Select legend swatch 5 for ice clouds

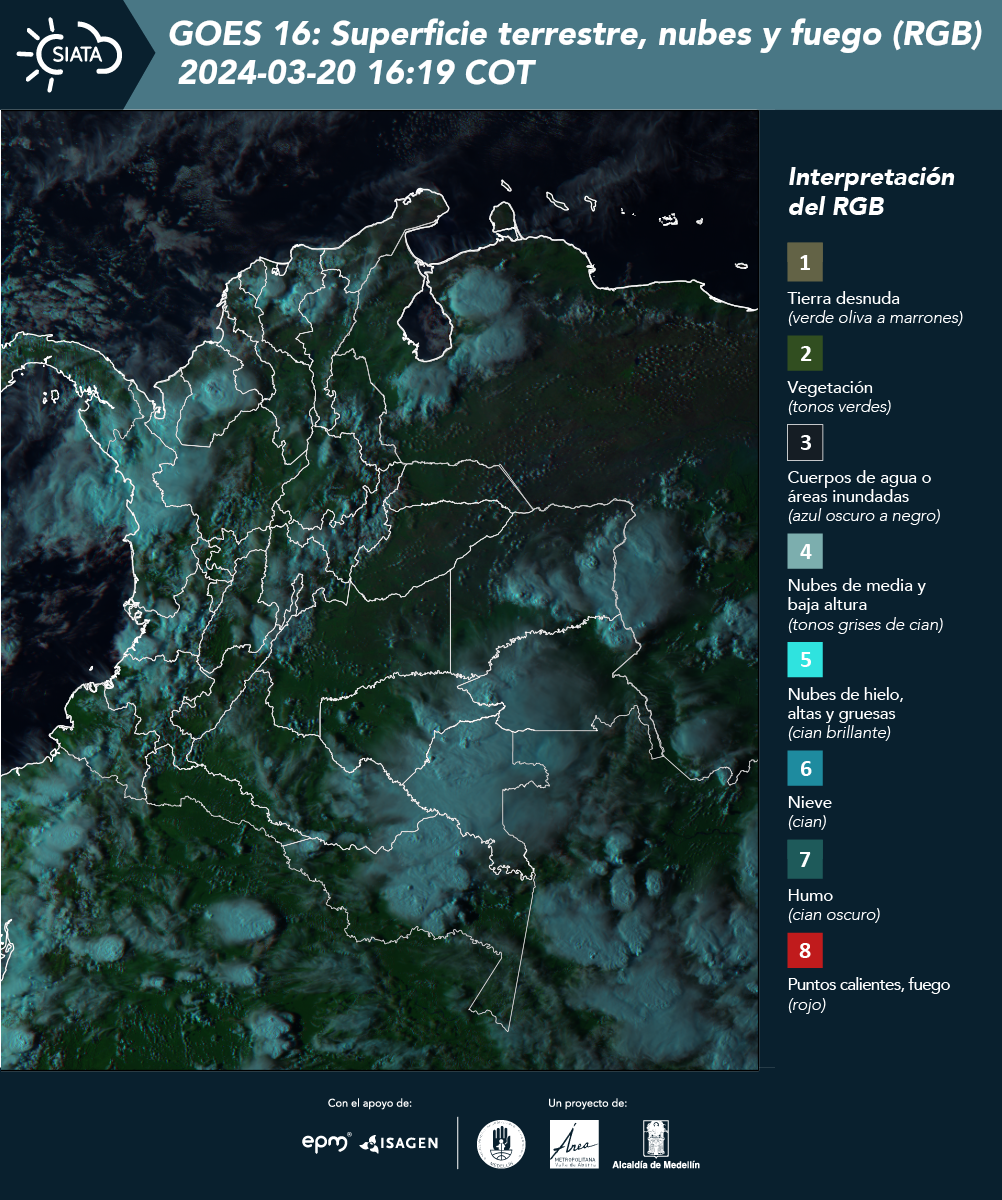[805, 660]
